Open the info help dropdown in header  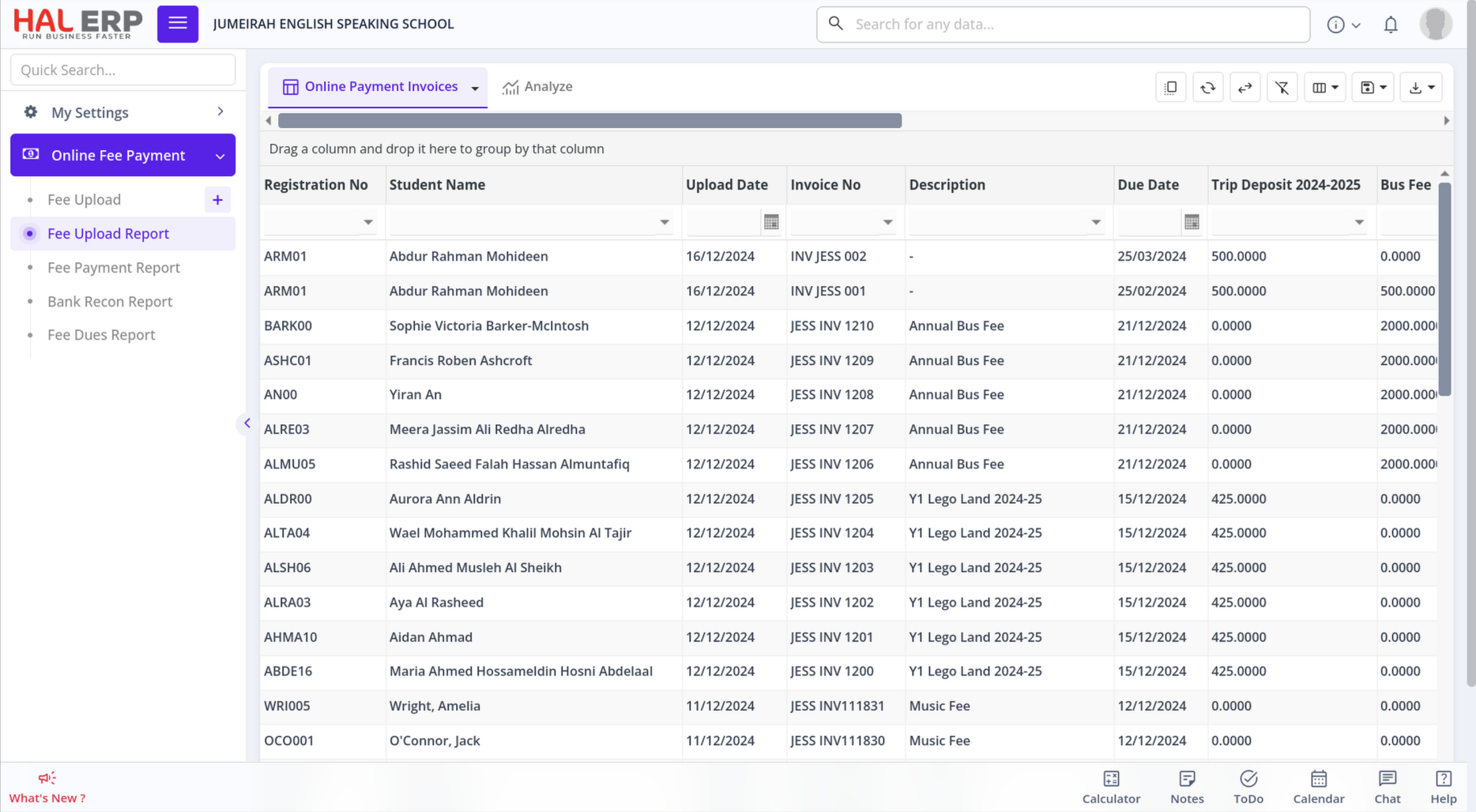click(x=1343, y=24)
